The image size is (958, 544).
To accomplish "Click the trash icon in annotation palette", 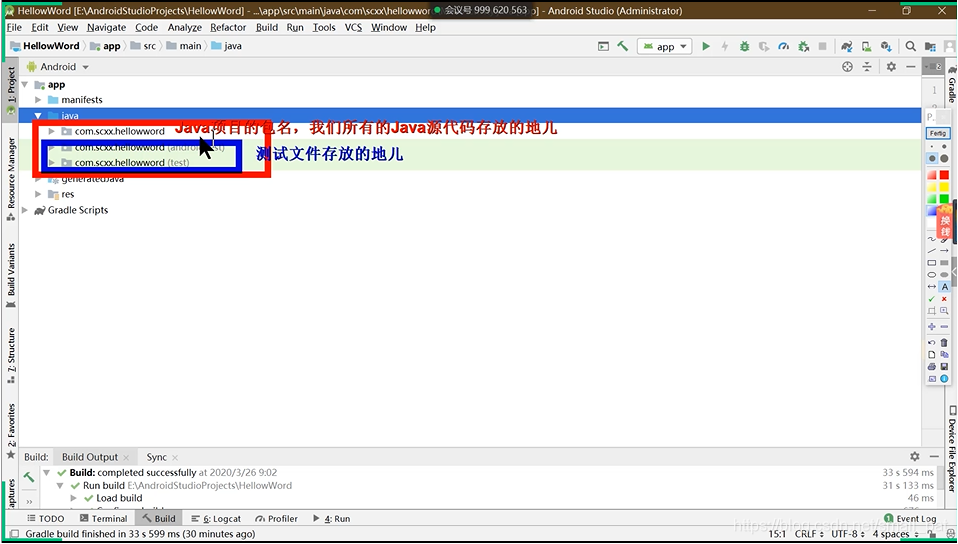I will 944,342.
